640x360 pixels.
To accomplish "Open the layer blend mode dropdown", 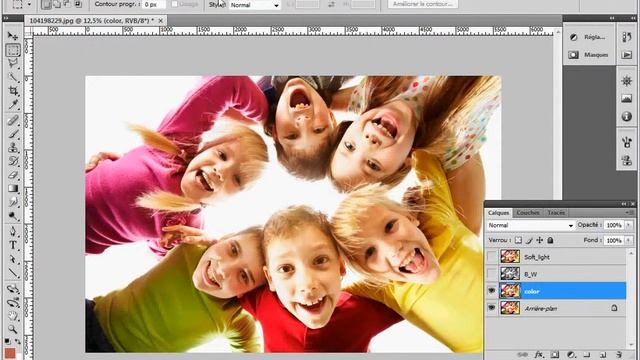I will [531, 225].
